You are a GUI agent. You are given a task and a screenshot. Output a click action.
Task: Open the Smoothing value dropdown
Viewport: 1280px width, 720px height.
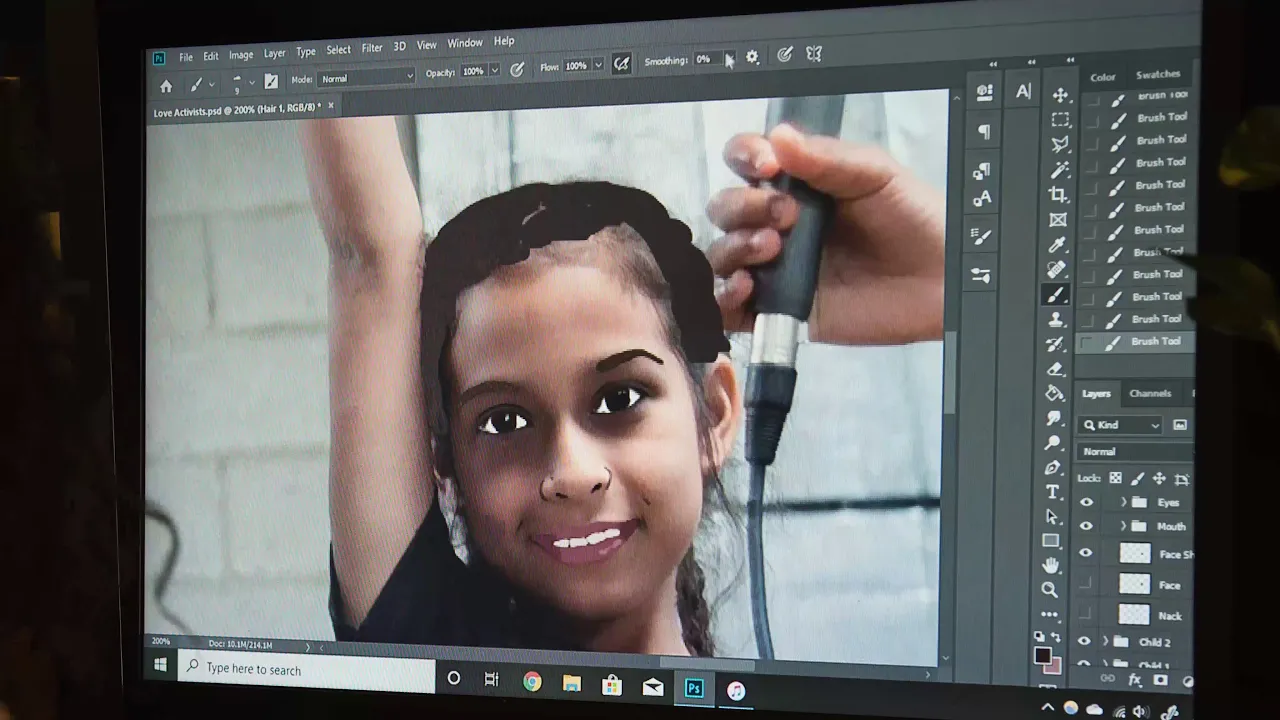coord(729,59)
